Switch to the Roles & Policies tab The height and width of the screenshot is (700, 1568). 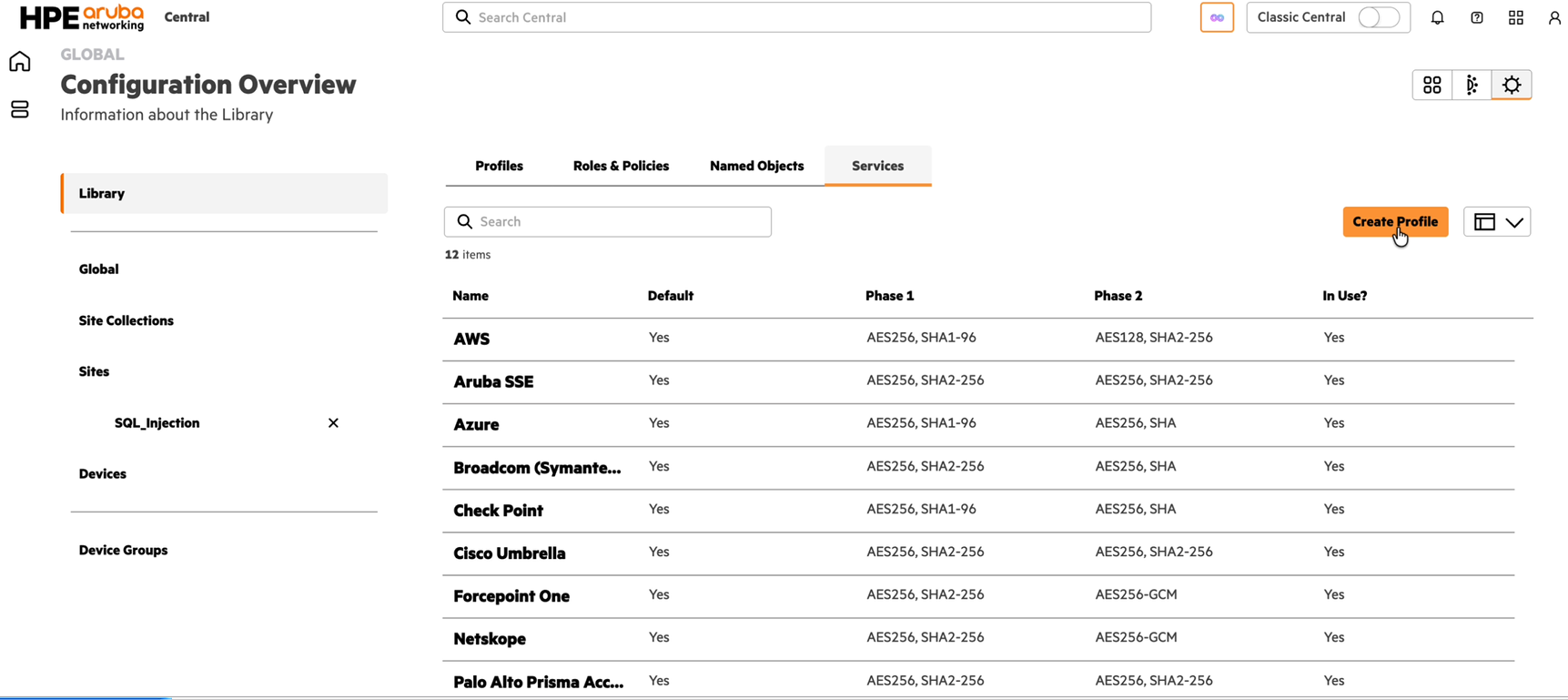621,166
